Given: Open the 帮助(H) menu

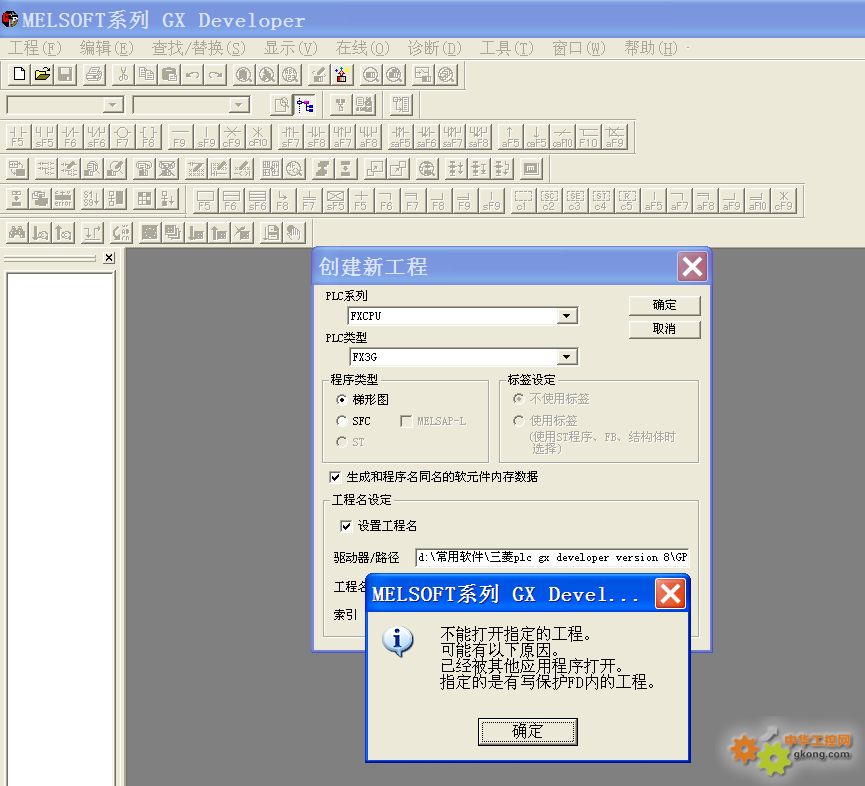Looking at the screenshot, I should [x=650, y=49].
